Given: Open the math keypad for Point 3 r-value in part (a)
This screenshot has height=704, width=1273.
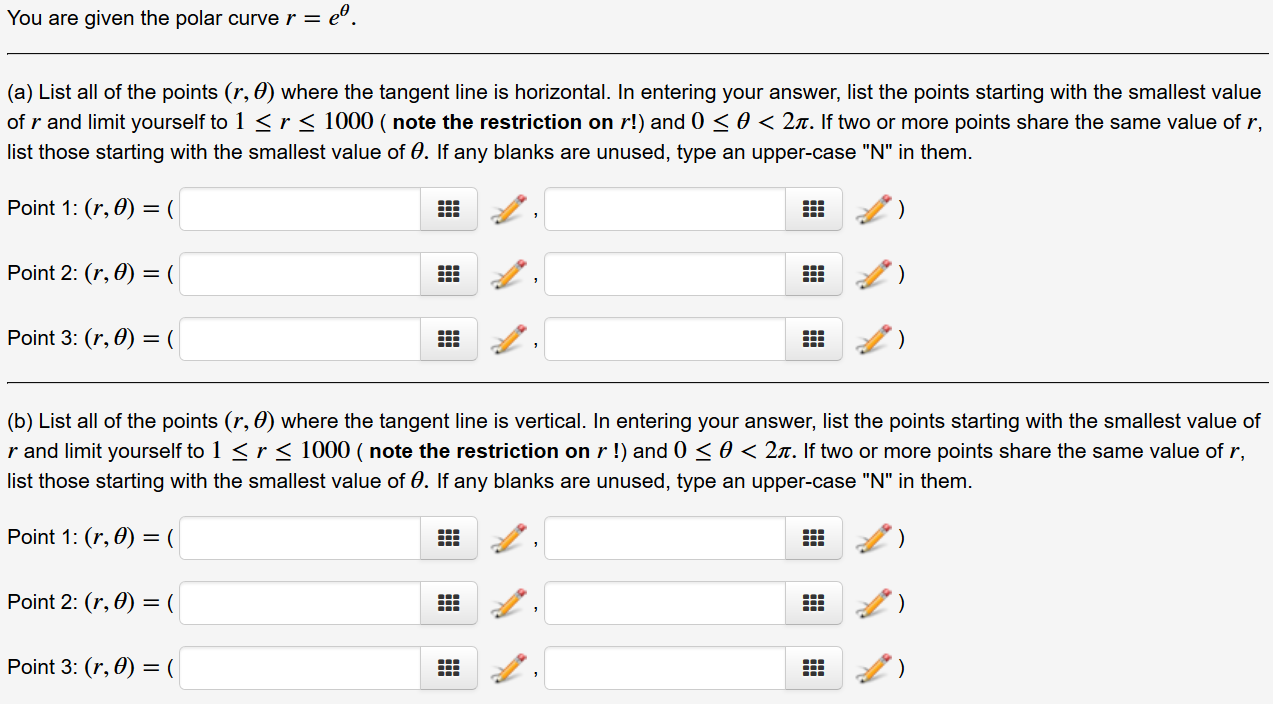Looking at the screenshot, I should [x=448, y=339].
